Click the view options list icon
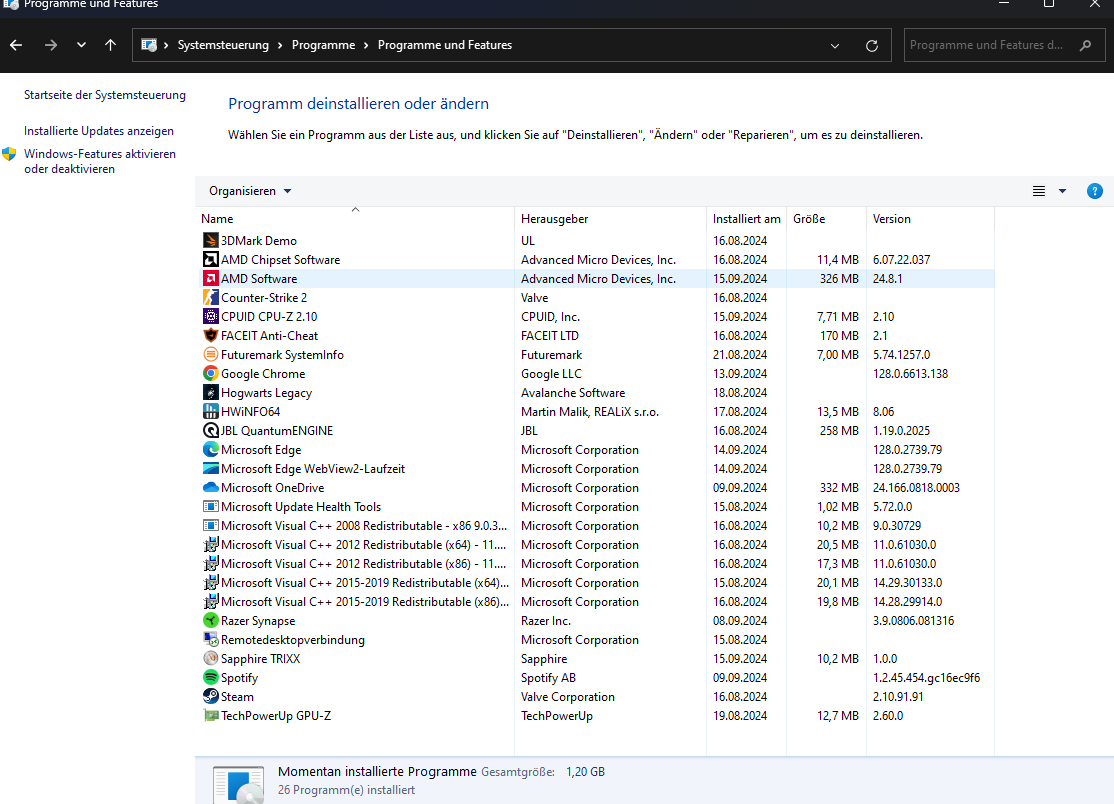The image size is (1114, 804). pyautogui.click(x=1039, y=191)
